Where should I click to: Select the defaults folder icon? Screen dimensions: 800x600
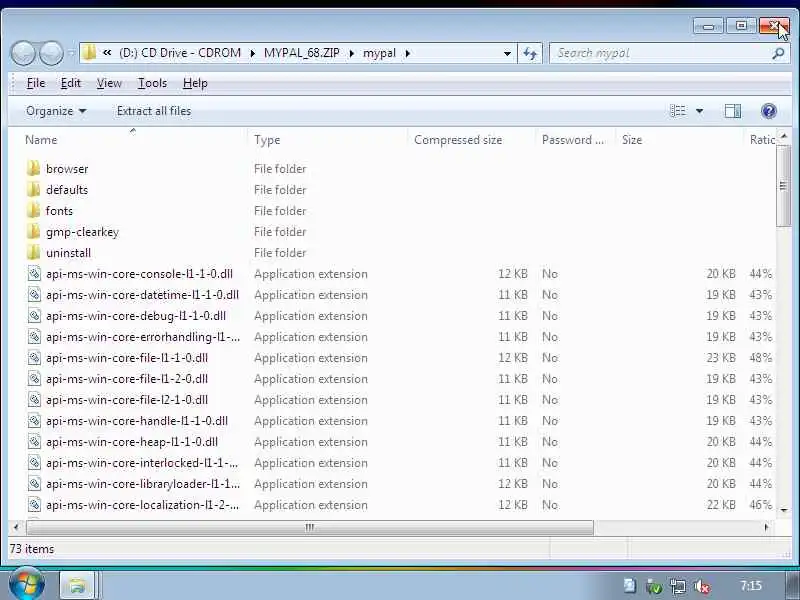34,189
